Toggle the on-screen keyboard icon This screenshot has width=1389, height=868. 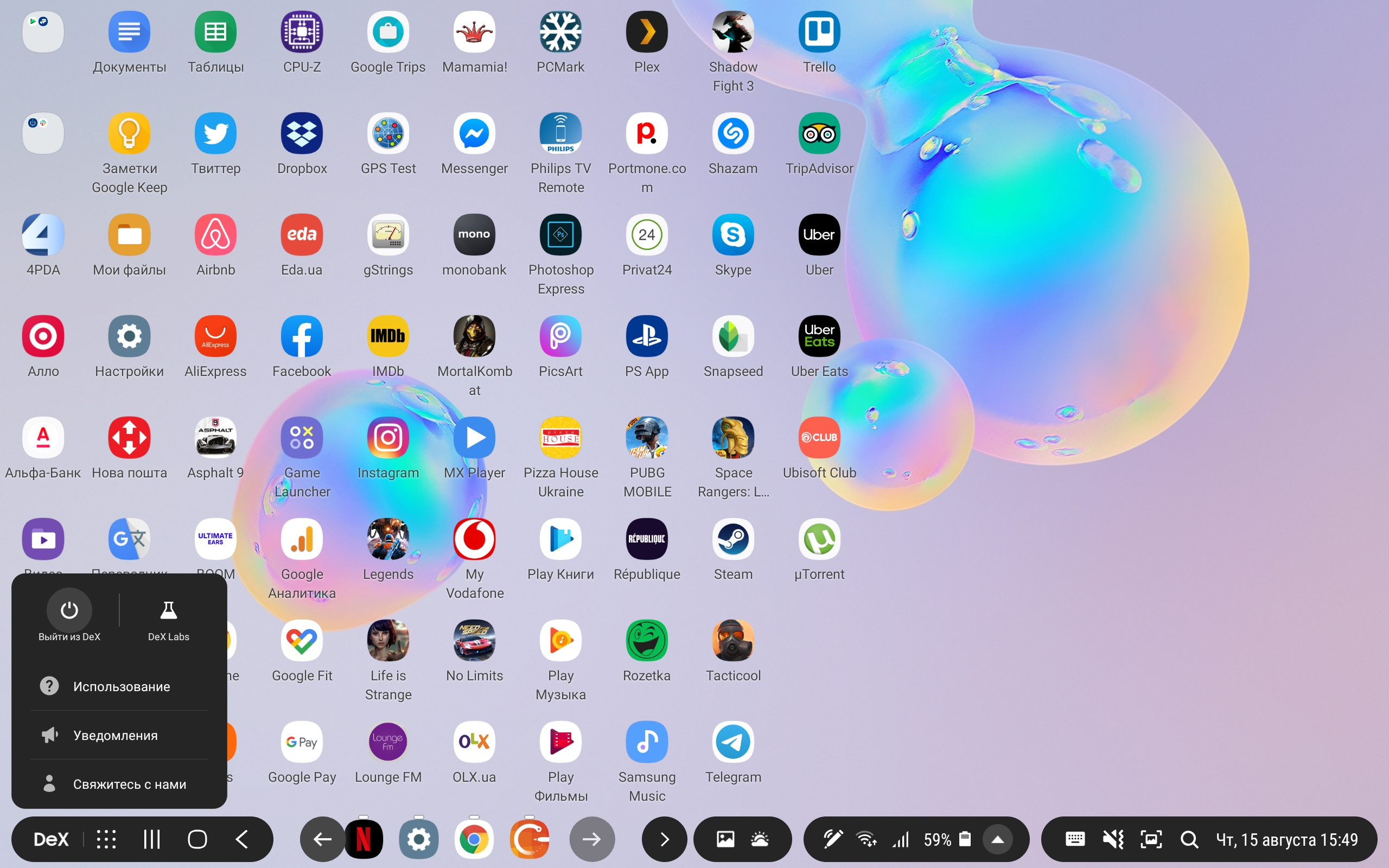[x=1074, y=839]
